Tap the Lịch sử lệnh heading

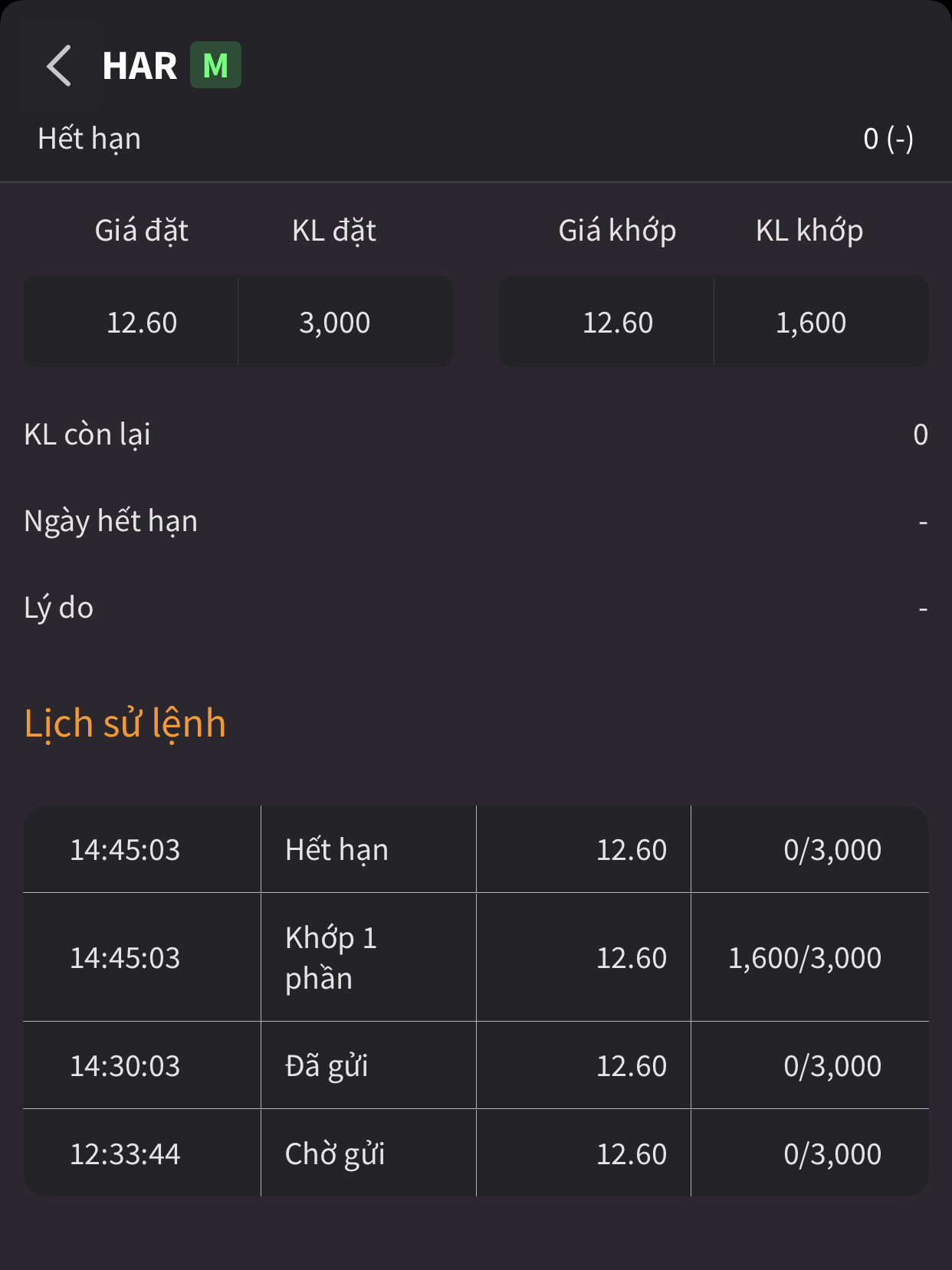tap(125, 723)
